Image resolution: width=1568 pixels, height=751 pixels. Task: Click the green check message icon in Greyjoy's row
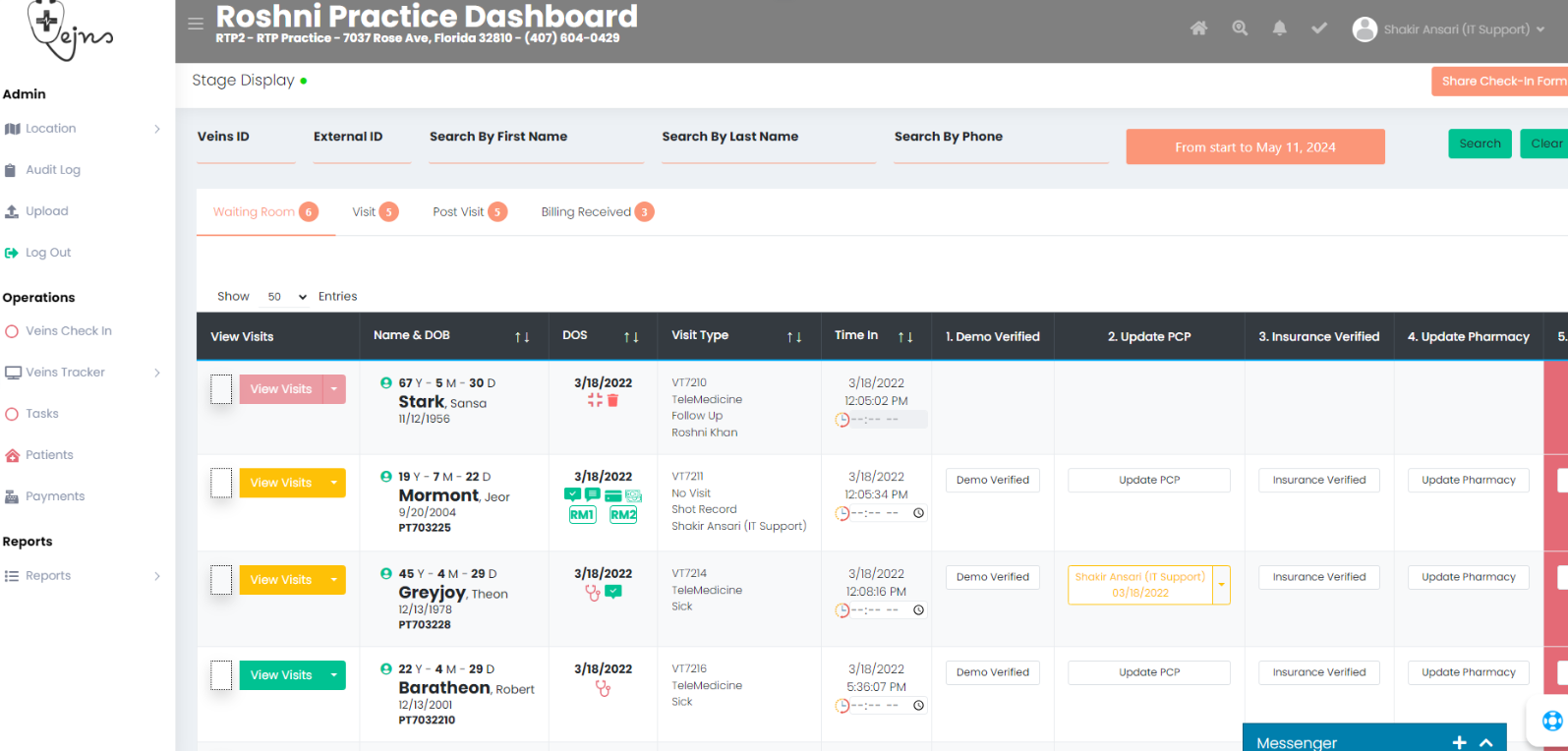[613, 592]
